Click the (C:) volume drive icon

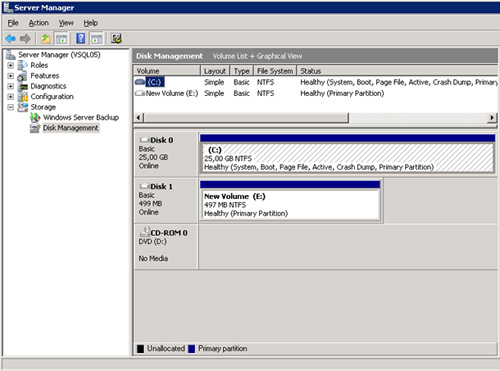(140, 82)
